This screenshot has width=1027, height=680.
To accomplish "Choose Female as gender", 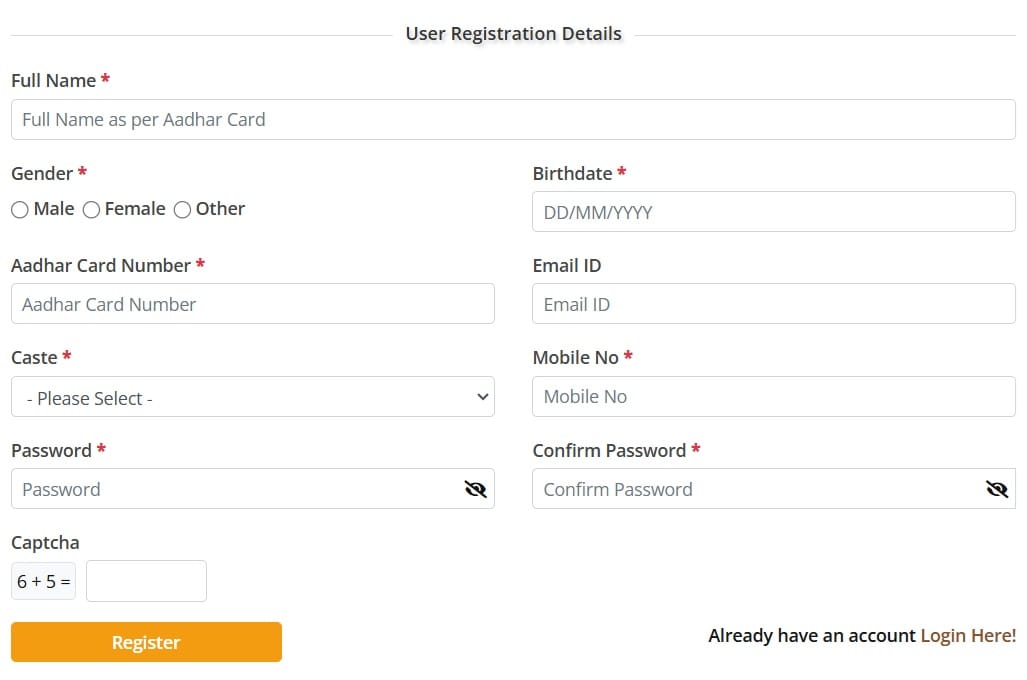I will [91, 209].
